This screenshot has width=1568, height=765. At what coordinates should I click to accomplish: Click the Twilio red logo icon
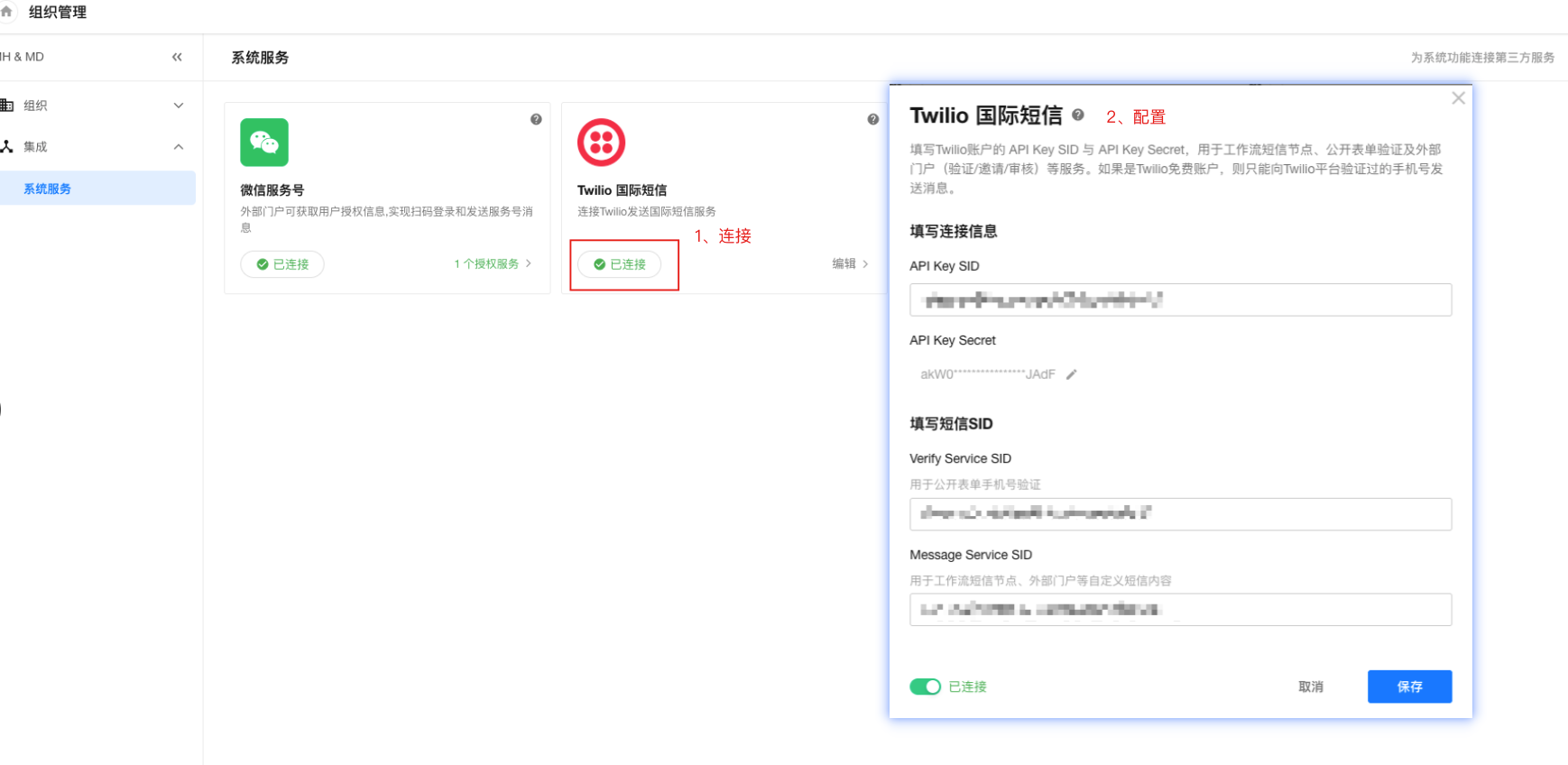[x=601, y=143]
